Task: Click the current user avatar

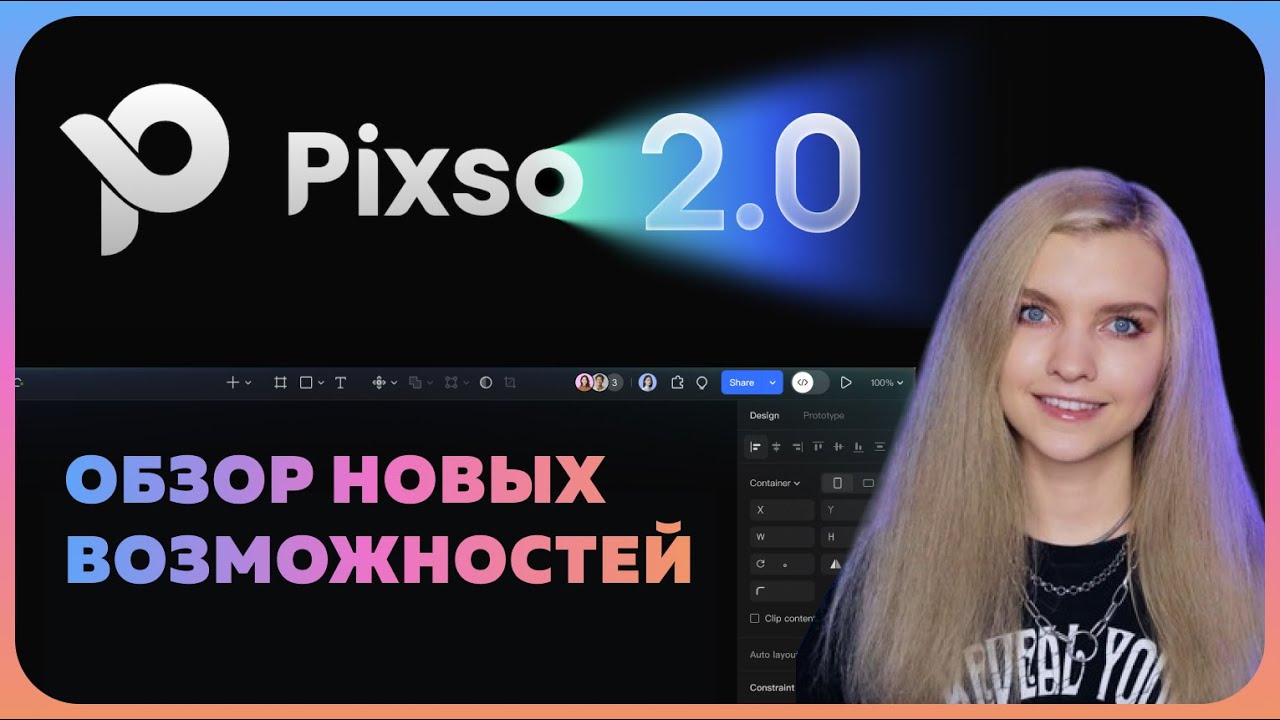Action: coord(648,382)
